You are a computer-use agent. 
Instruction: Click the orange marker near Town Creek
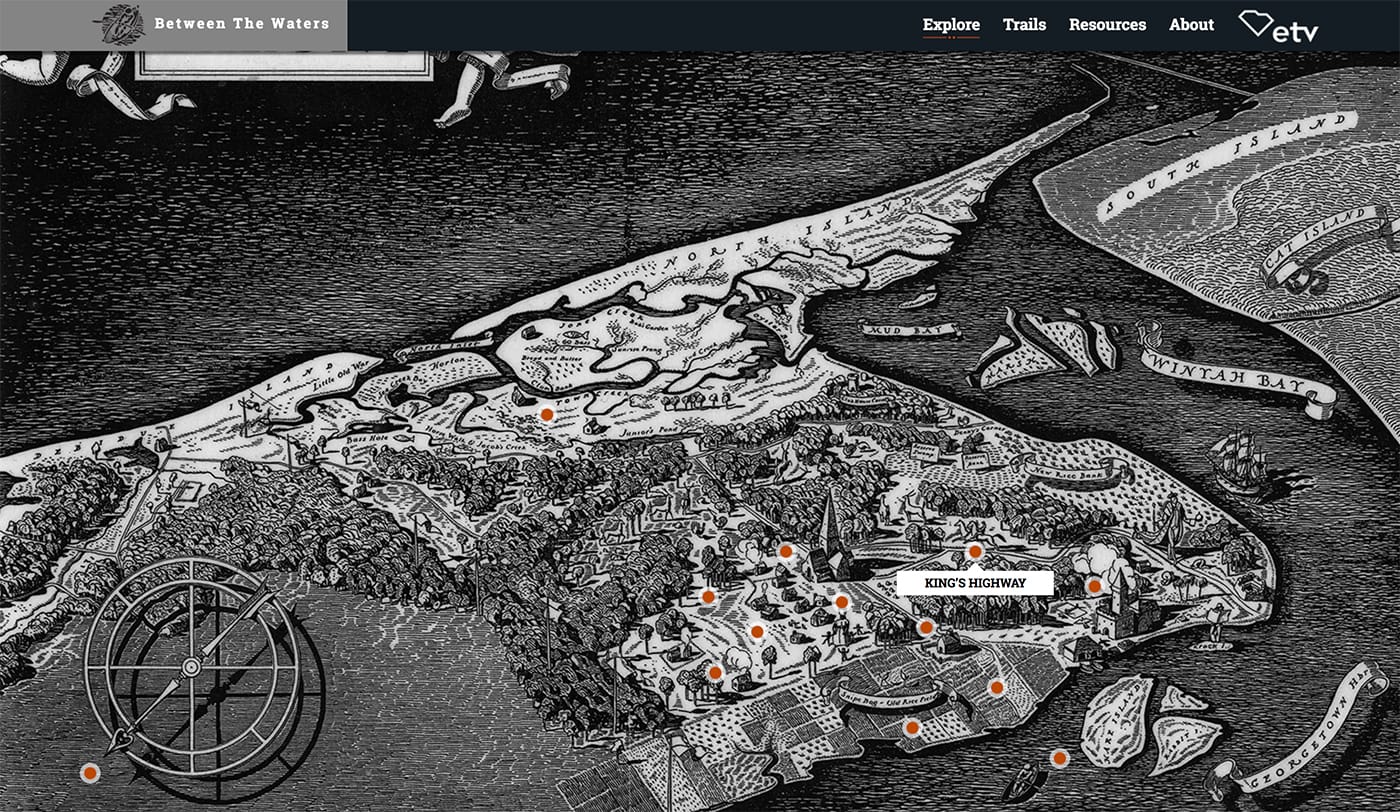tap(547, 411)
